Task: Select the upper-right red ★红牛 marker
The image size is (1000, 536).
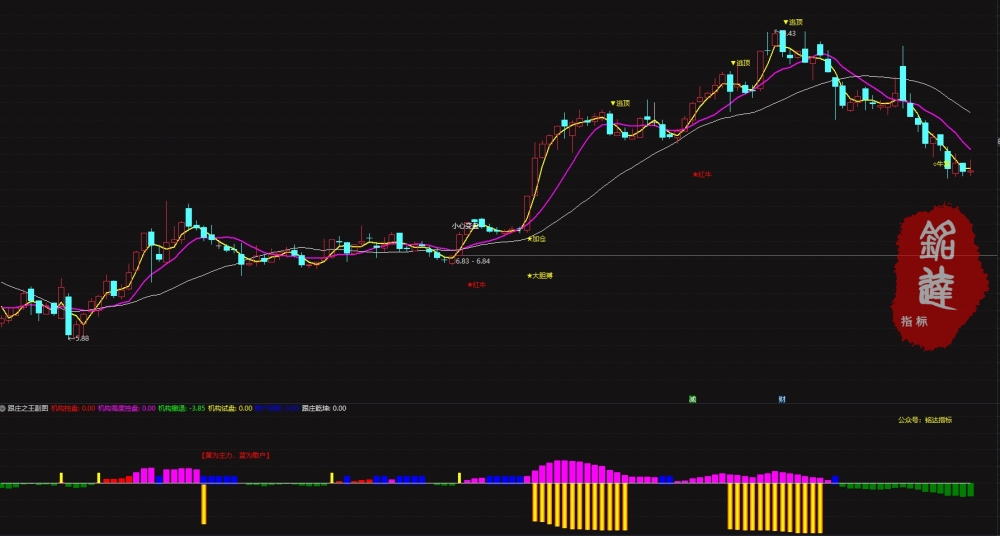Action: pyautogui.click(x=702, y=174)
